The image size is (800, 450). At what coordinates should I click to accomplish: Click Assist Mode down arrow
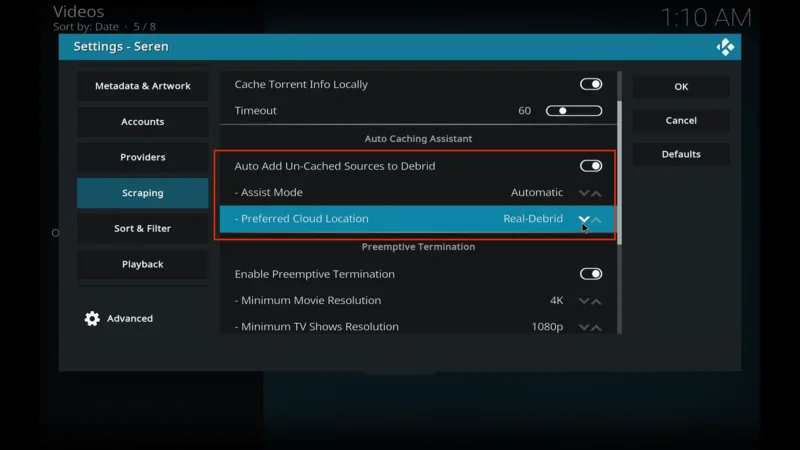point(584,193)
